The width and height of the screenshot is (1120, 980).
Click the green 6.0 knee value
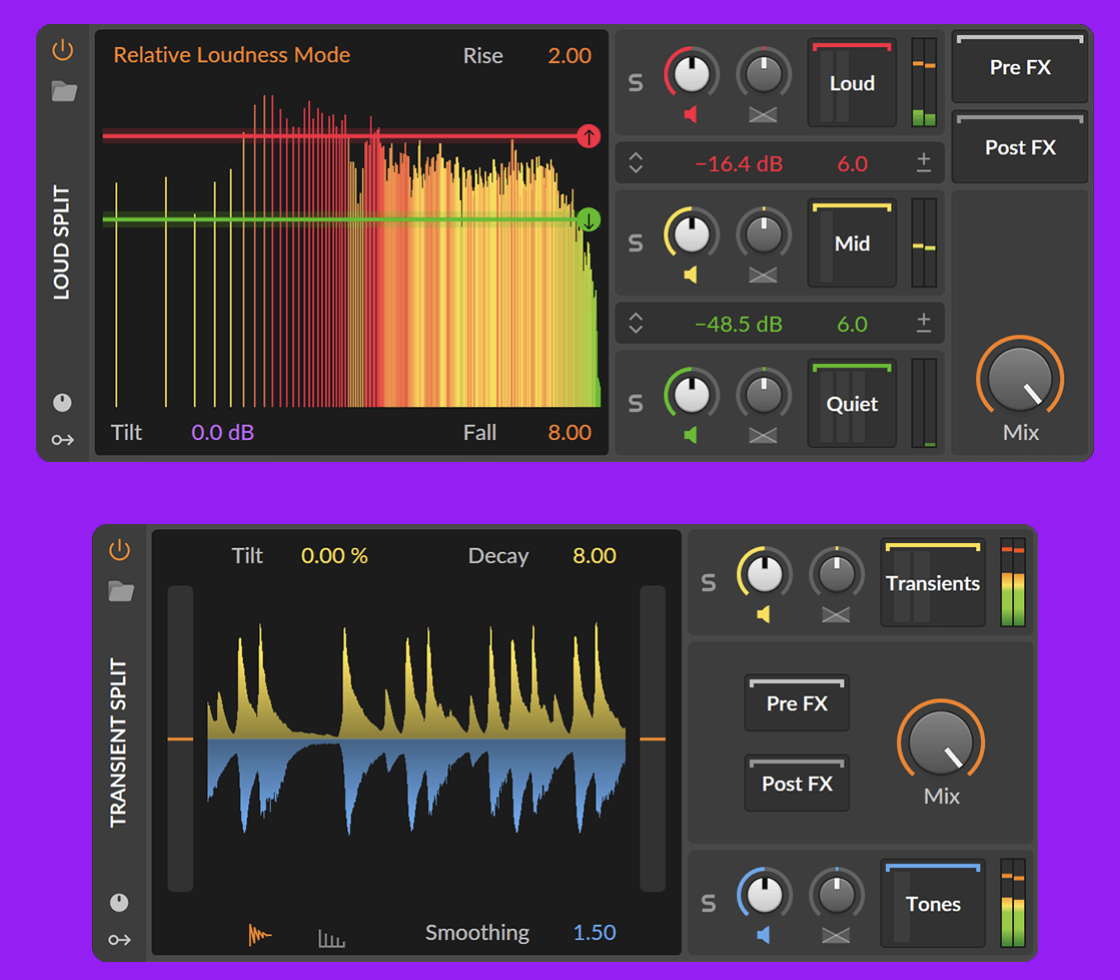(852, 324)
